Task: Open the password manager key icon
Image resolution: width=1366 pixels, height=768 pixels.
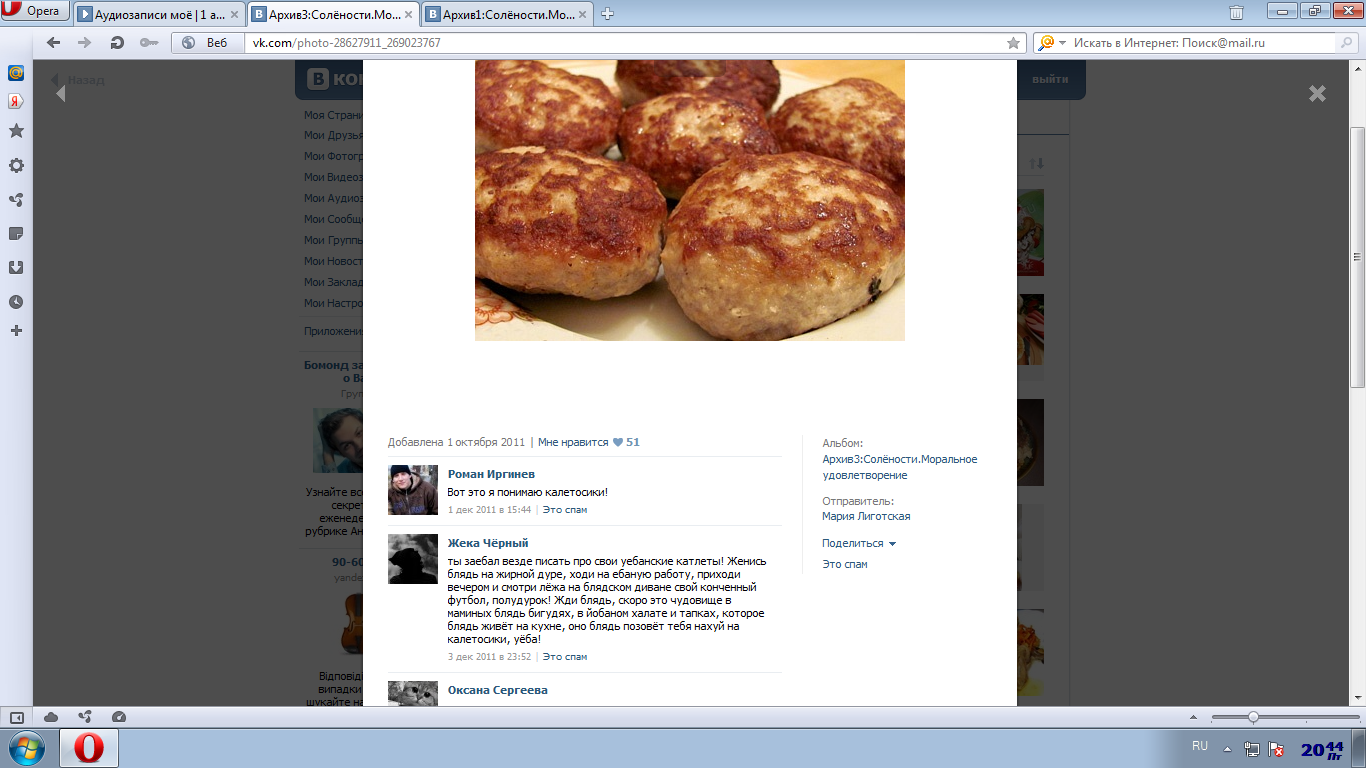Action: click(149, 43)
